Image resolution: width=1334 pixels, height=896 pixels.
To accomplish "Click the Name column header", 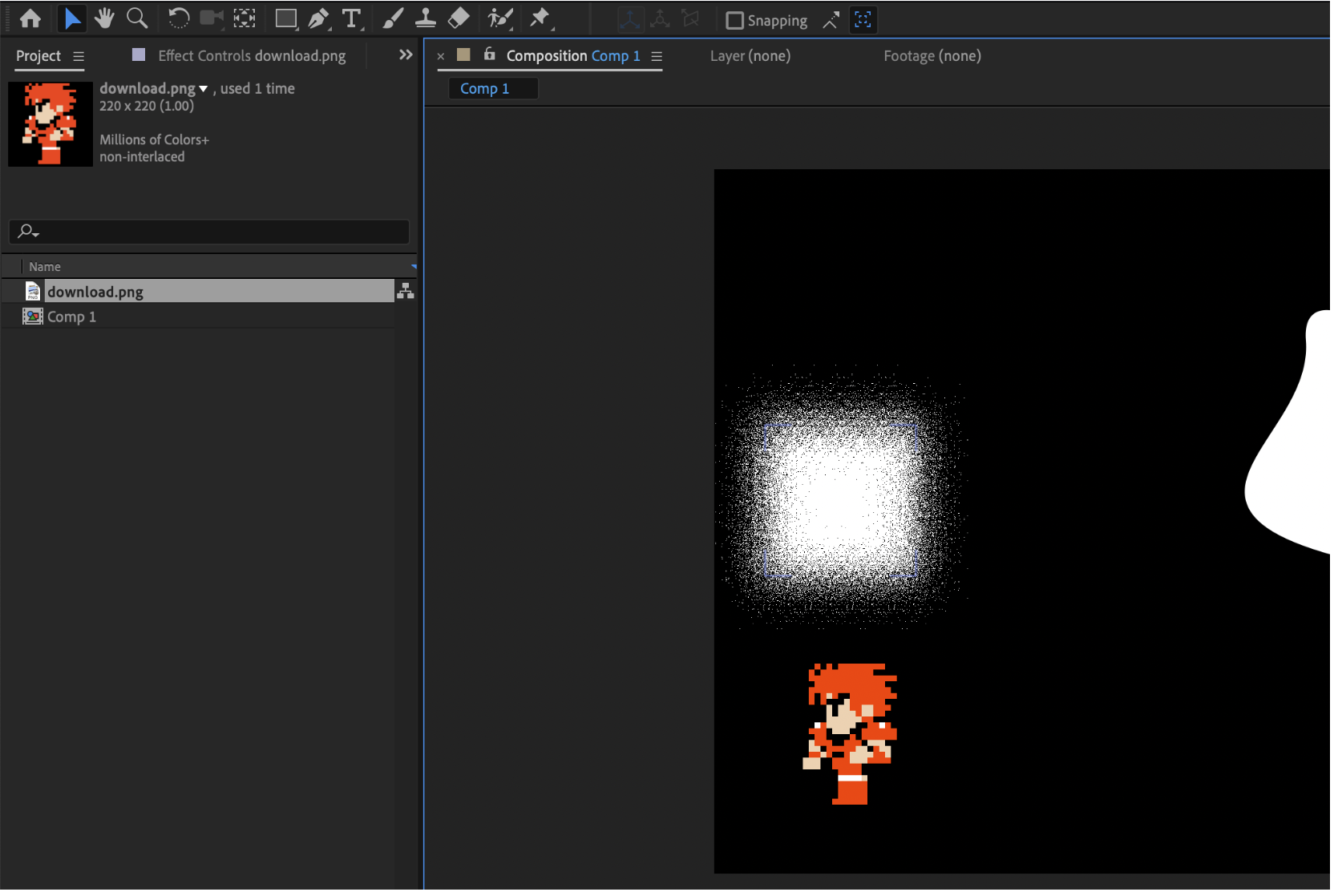I will pyautogui.click(x=45, y=267).
